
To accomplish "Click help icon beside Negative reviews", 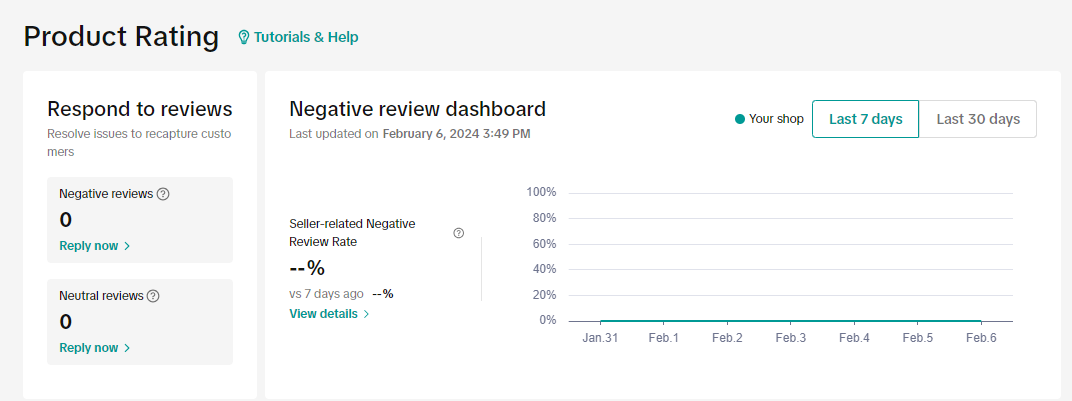I will click(x=163, y=194).
